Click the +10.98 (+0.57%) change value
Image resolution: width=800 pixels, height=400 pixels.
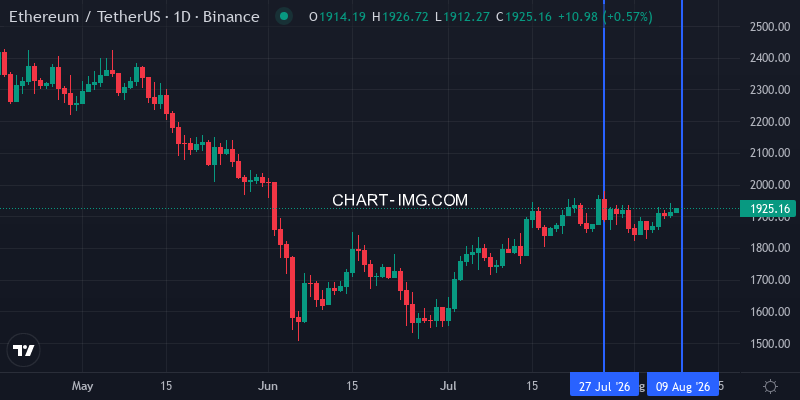(x=605, y=17)
